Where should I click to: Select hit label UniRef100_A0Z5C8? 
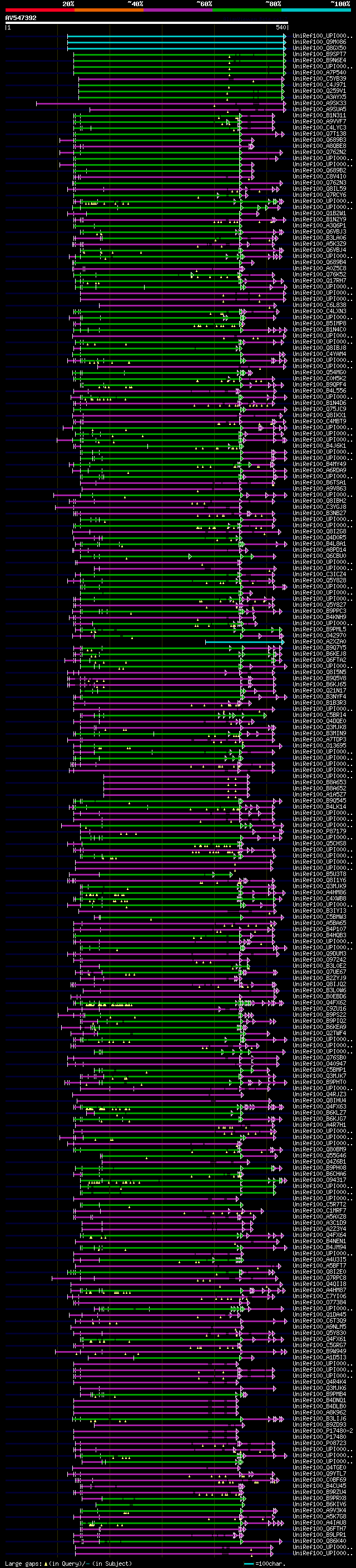(319, 269)
